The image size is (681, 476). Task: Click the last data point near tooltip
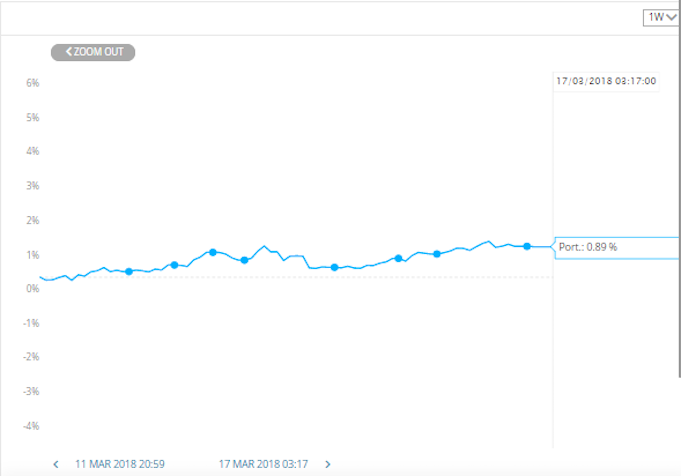527,246
